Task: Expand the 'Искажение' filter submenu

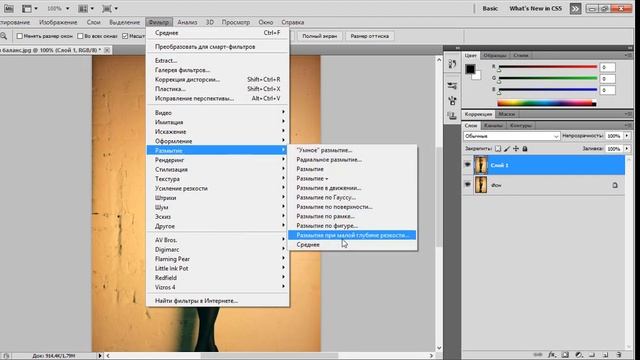Action: 218,131
